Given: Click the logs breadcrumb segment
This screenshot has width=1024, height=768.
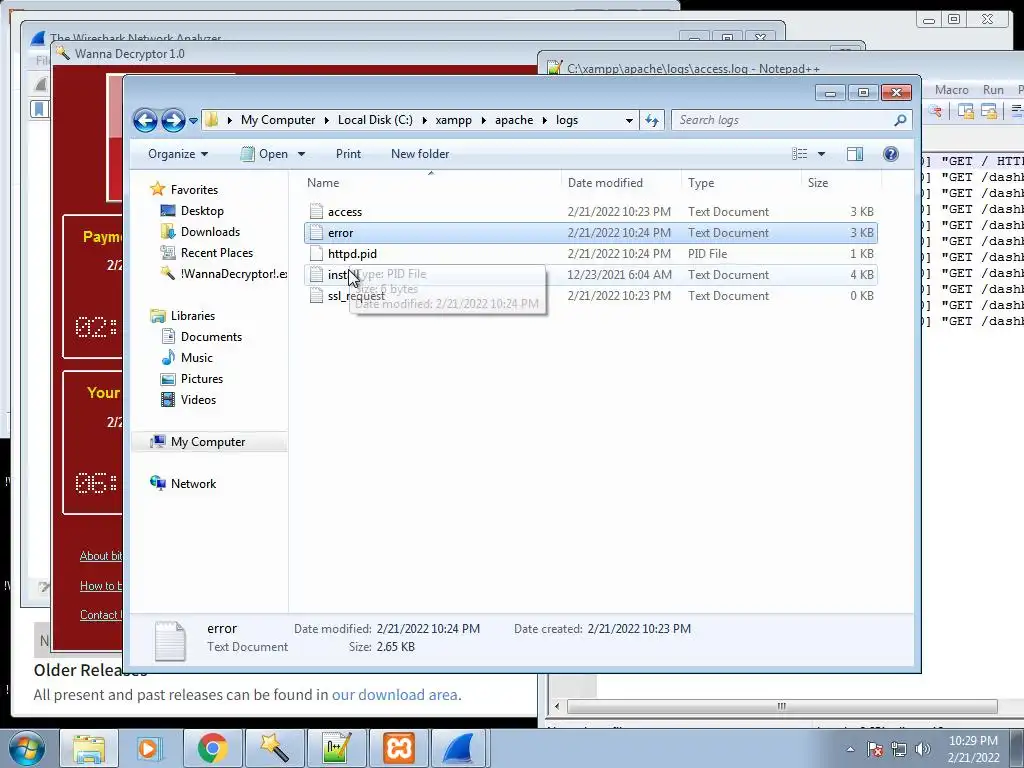Looking at the screenshot, I should pos(567,120).
